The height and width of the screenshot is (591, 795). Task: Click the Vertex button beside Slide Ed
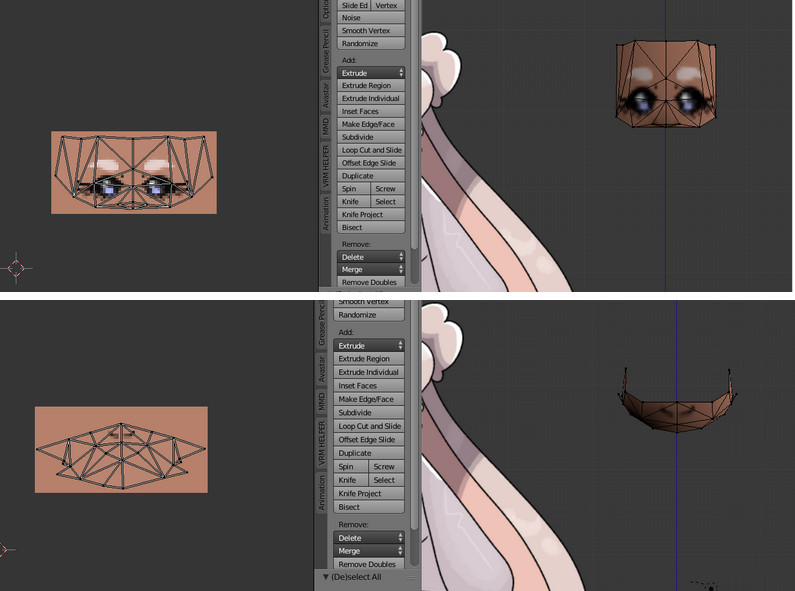(x=387, y=5)
